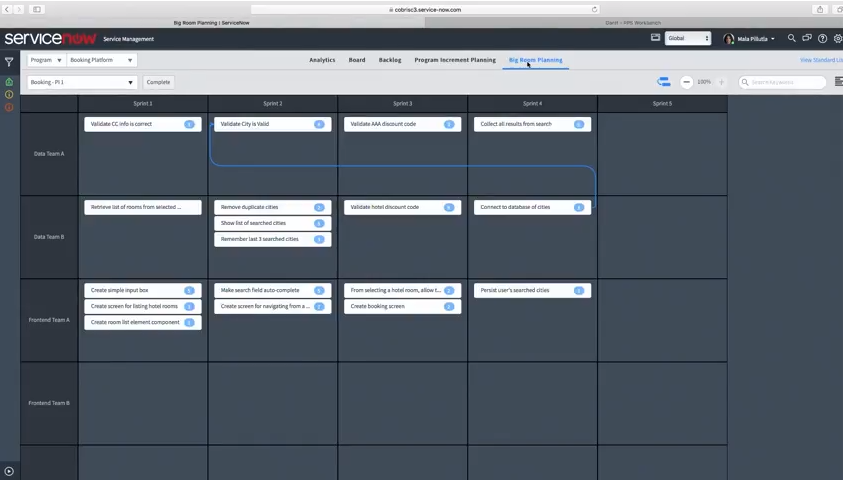This screenshot has width=843, height=480.
Task: Click the yellow circle sidebar icon
Action: 9,95
